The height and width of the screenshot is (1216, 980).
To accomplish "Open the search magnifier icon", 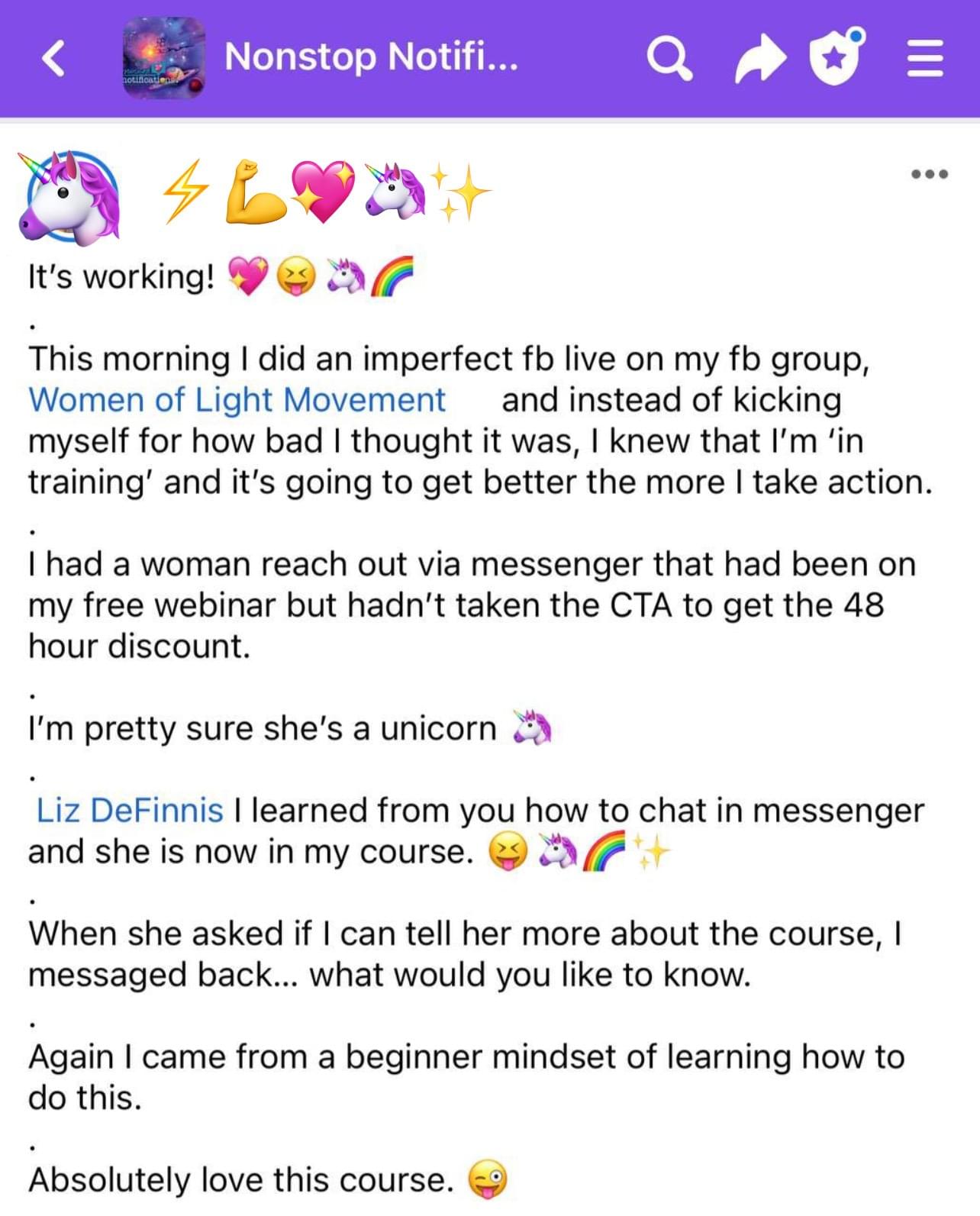I will 669,59.
